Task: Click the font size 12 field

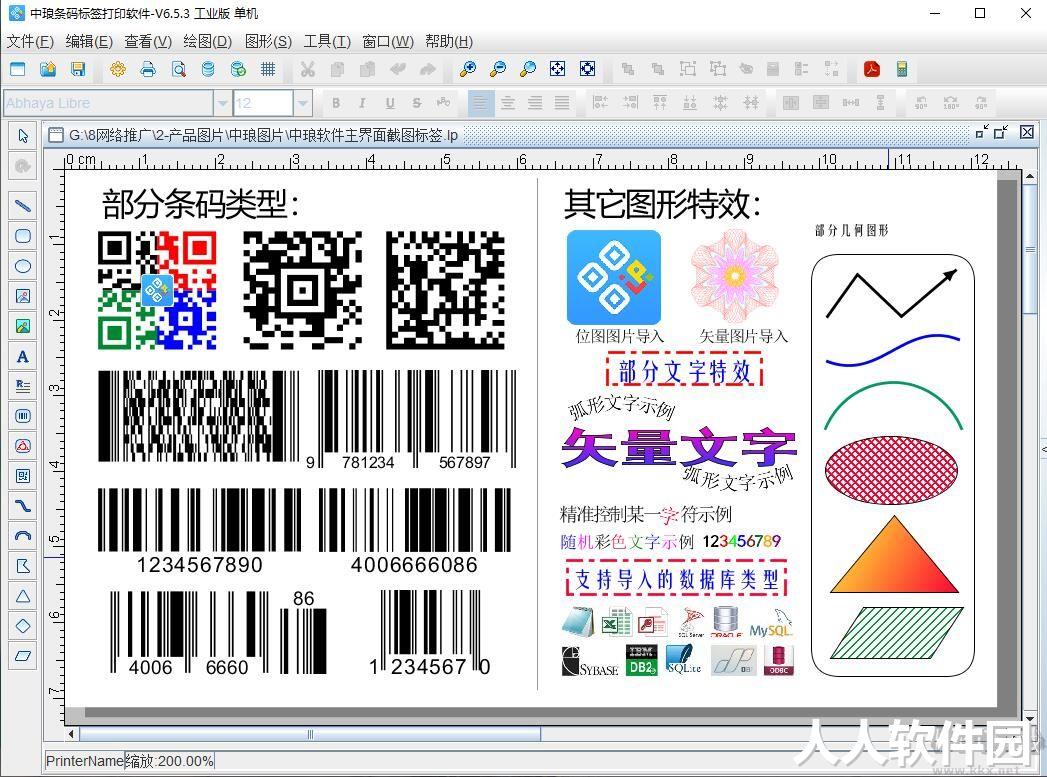Action: pos(263,103)
